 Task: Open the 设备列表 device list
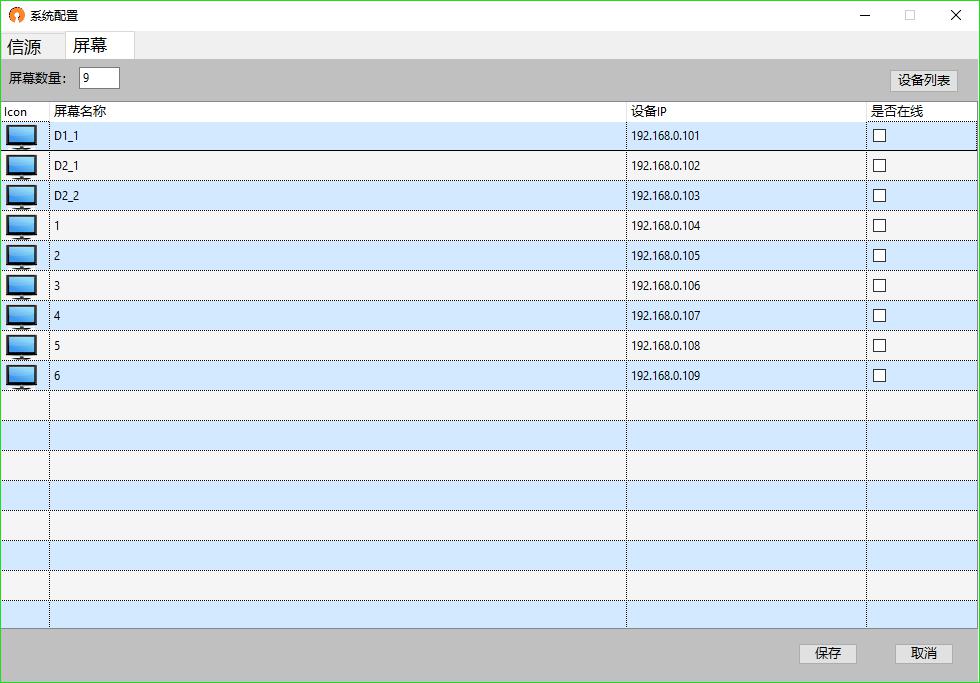(923, 81)
